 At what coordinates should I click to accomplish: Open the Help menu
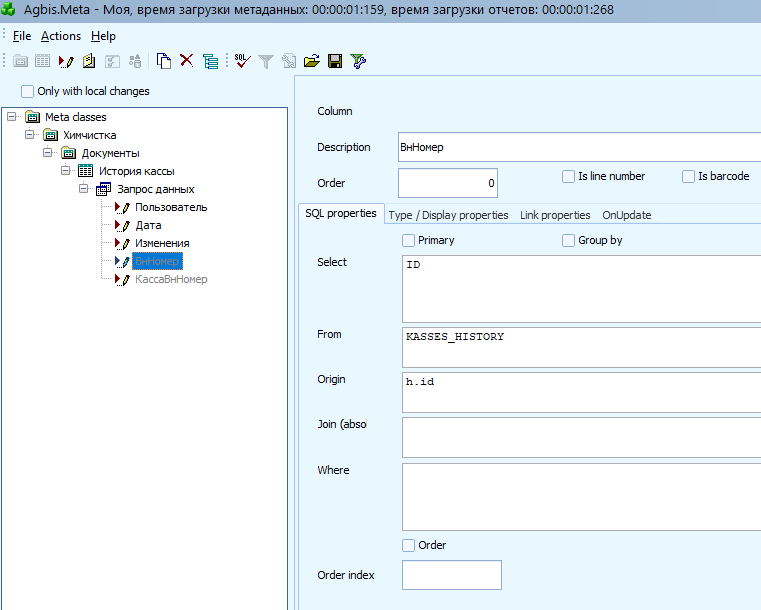tap(103, 36)
